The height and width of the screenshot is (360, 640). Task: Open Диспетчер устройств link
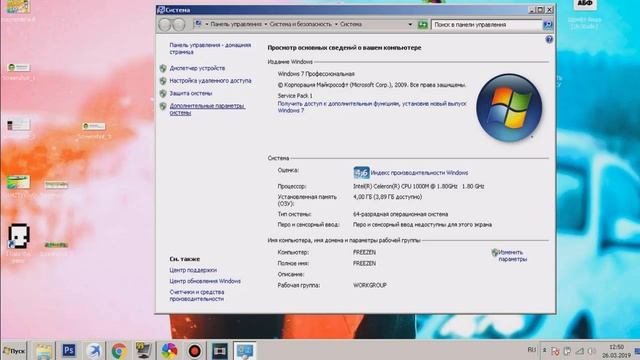tap(197, 68)
